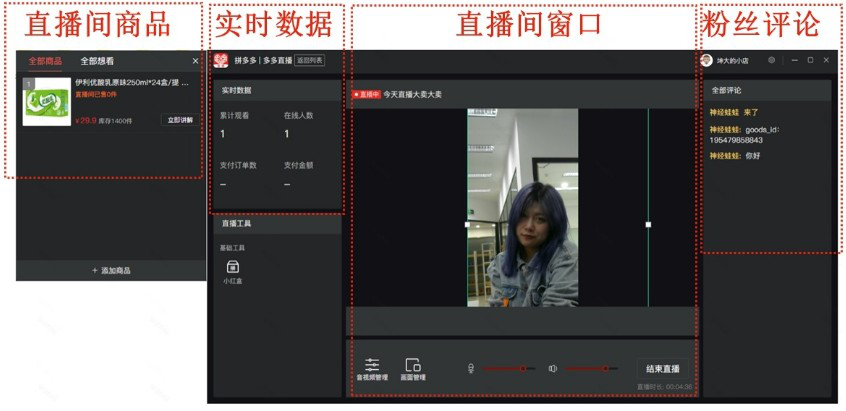Click 添加商品 to add a product
Image resolution: width=846 pixels, height=411 pixels.
pyautogui.click(x=111, y=270)
